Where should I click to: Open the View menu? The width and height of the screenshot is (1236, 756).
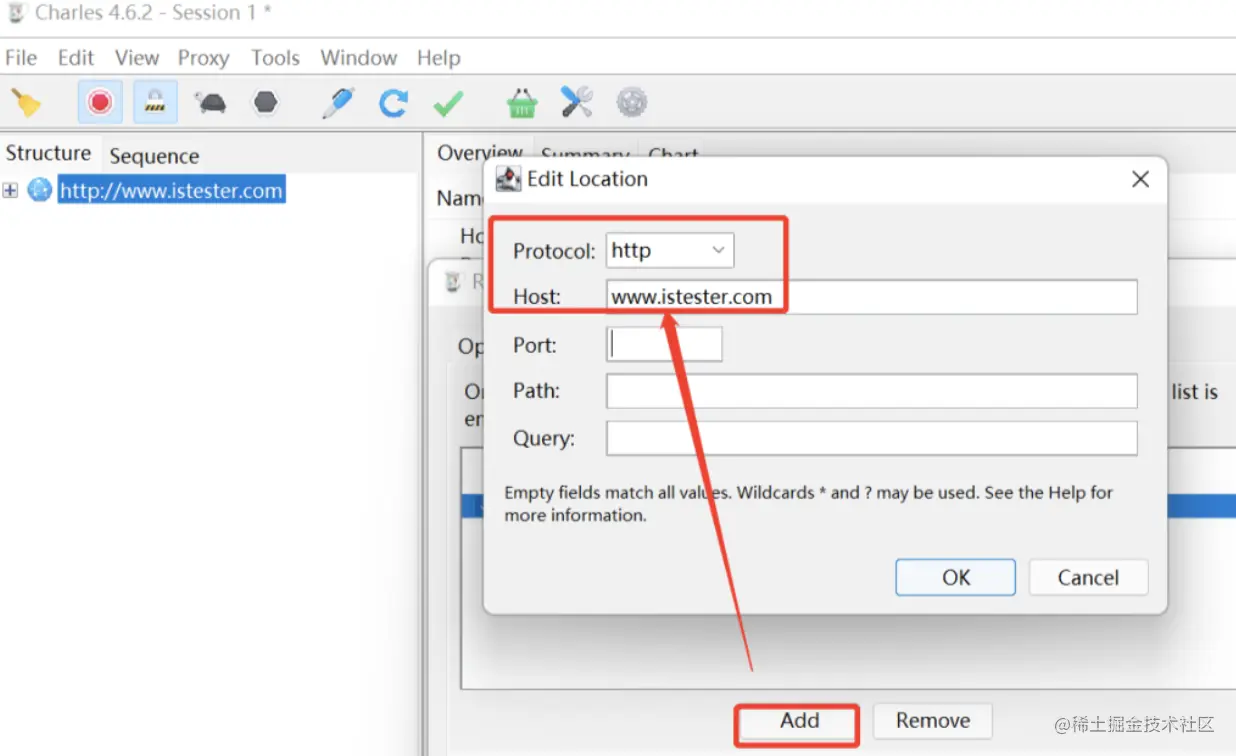click(x=136, y=57)
